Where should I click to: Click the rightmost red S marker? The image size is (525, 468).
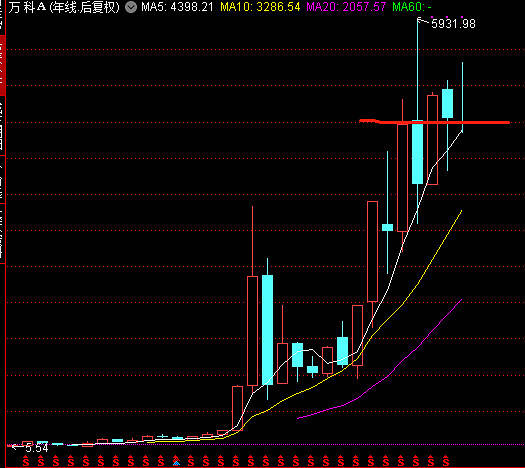(446, 461)
